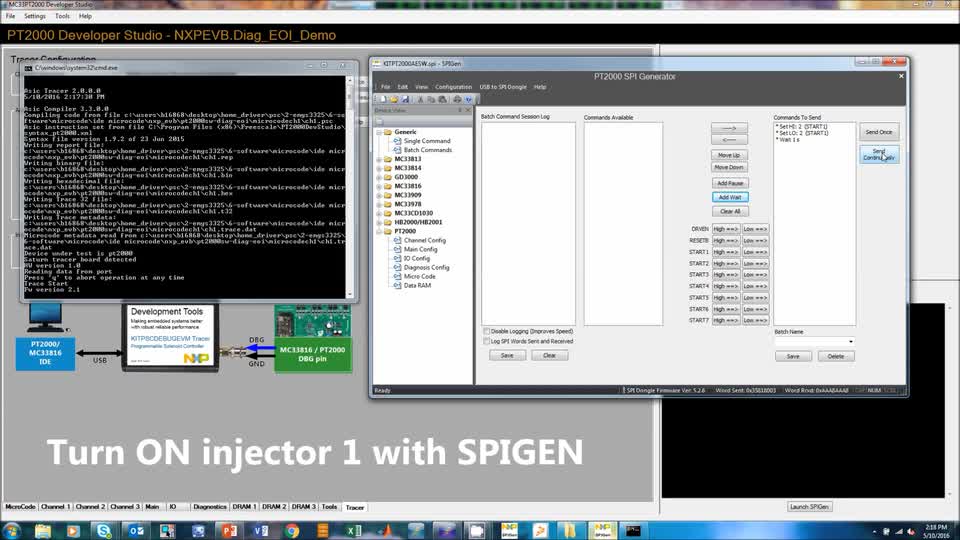Switch to the Diagnostics tab
This screenshot has width=960, height=540.
click(210, 507)
